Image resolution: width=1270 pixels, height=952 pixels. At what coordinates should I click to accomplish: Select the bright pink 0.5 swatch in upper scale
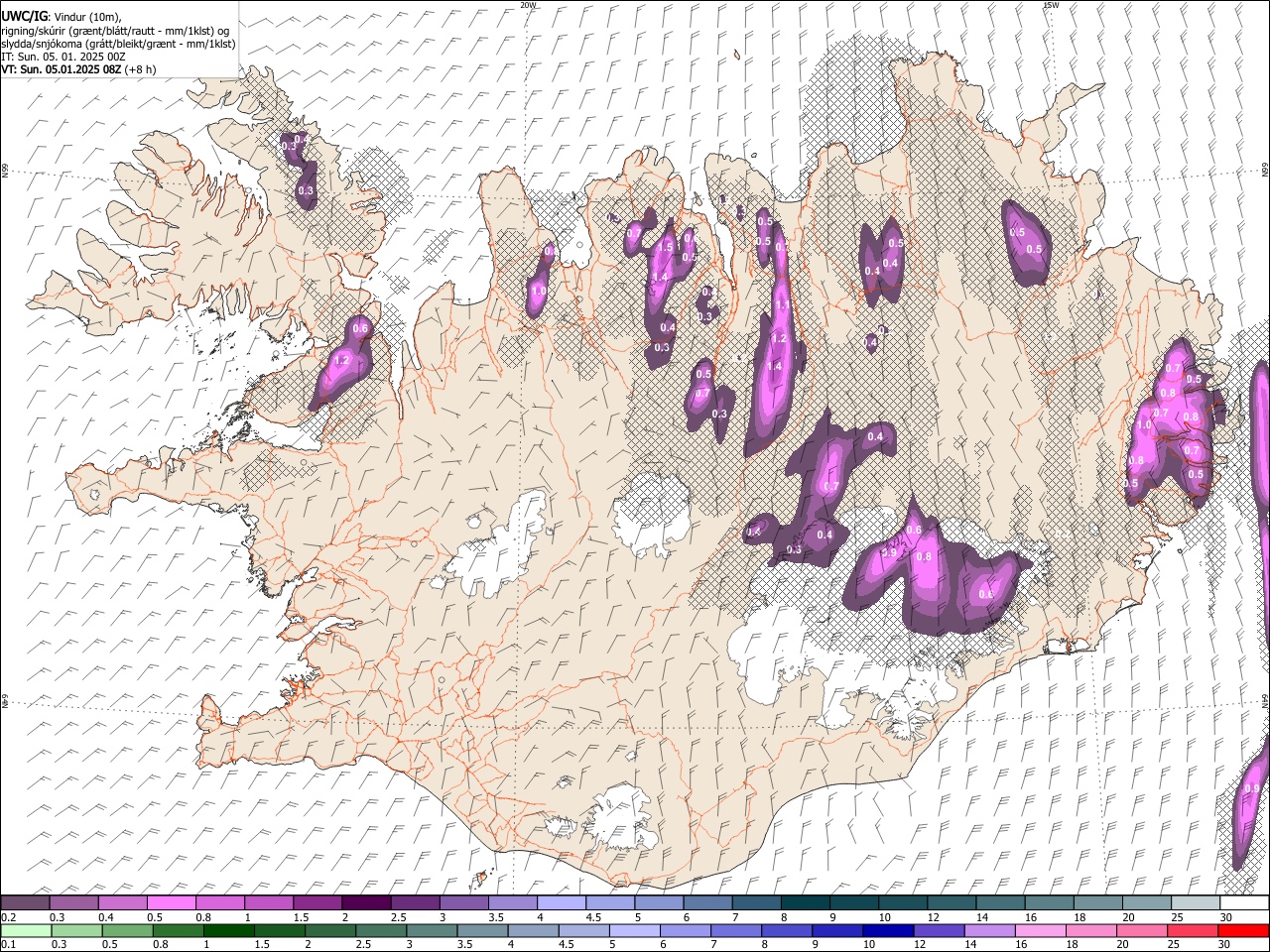[171, 902]
